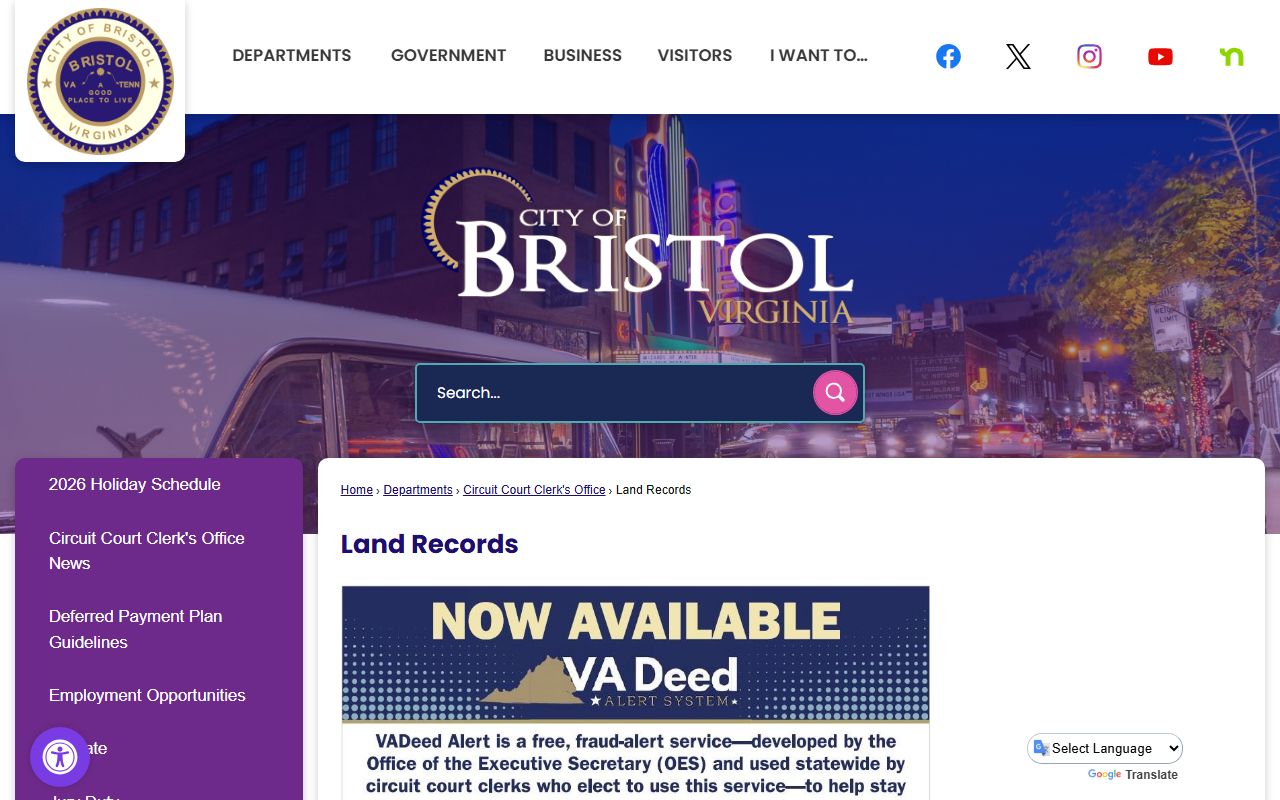Open the Select Language dropdown
Viewport: 1280px width, 800px height.
coord(1105,748)
